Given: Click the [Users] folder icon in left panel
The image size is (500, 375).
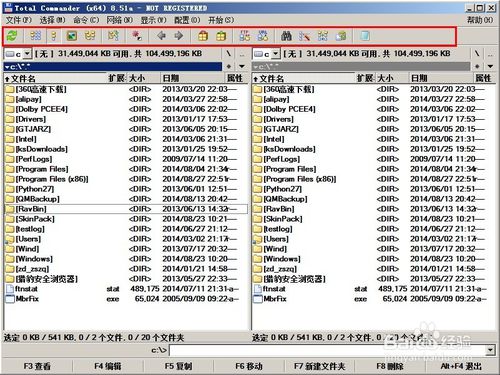Looking at the screenshot, I should tap(10, 239).
